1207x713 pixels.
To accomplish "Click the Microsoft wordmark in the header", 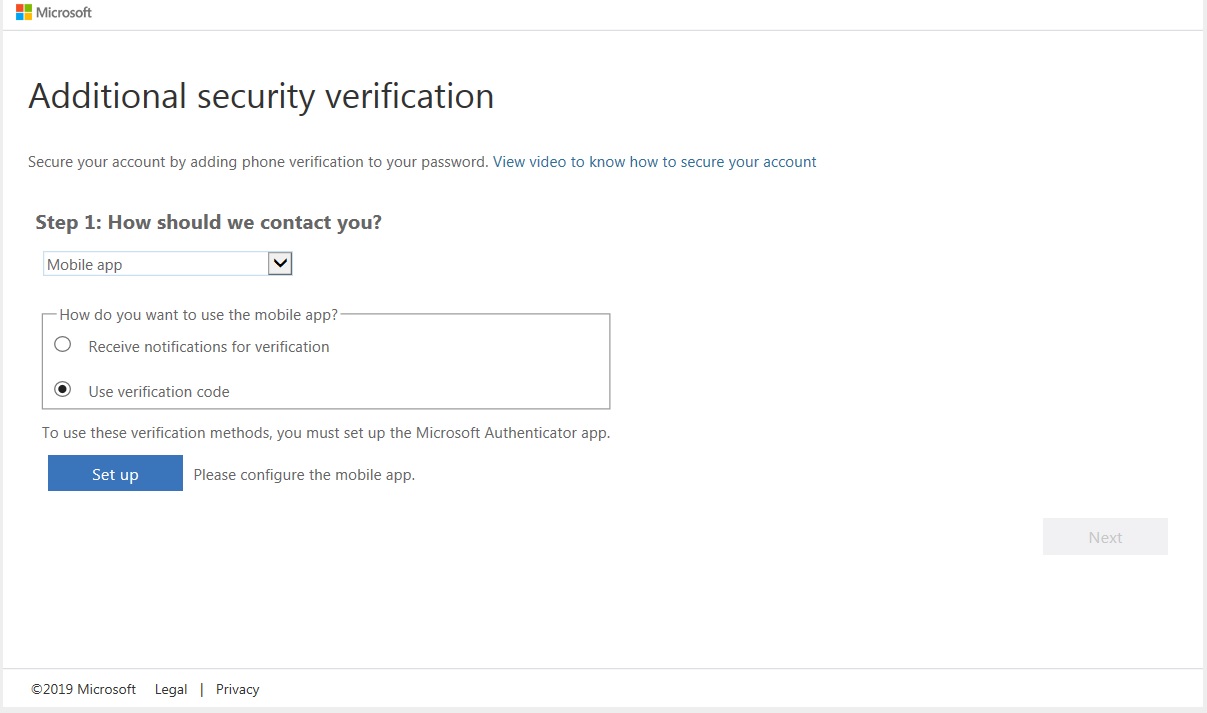I will point(64,13).
